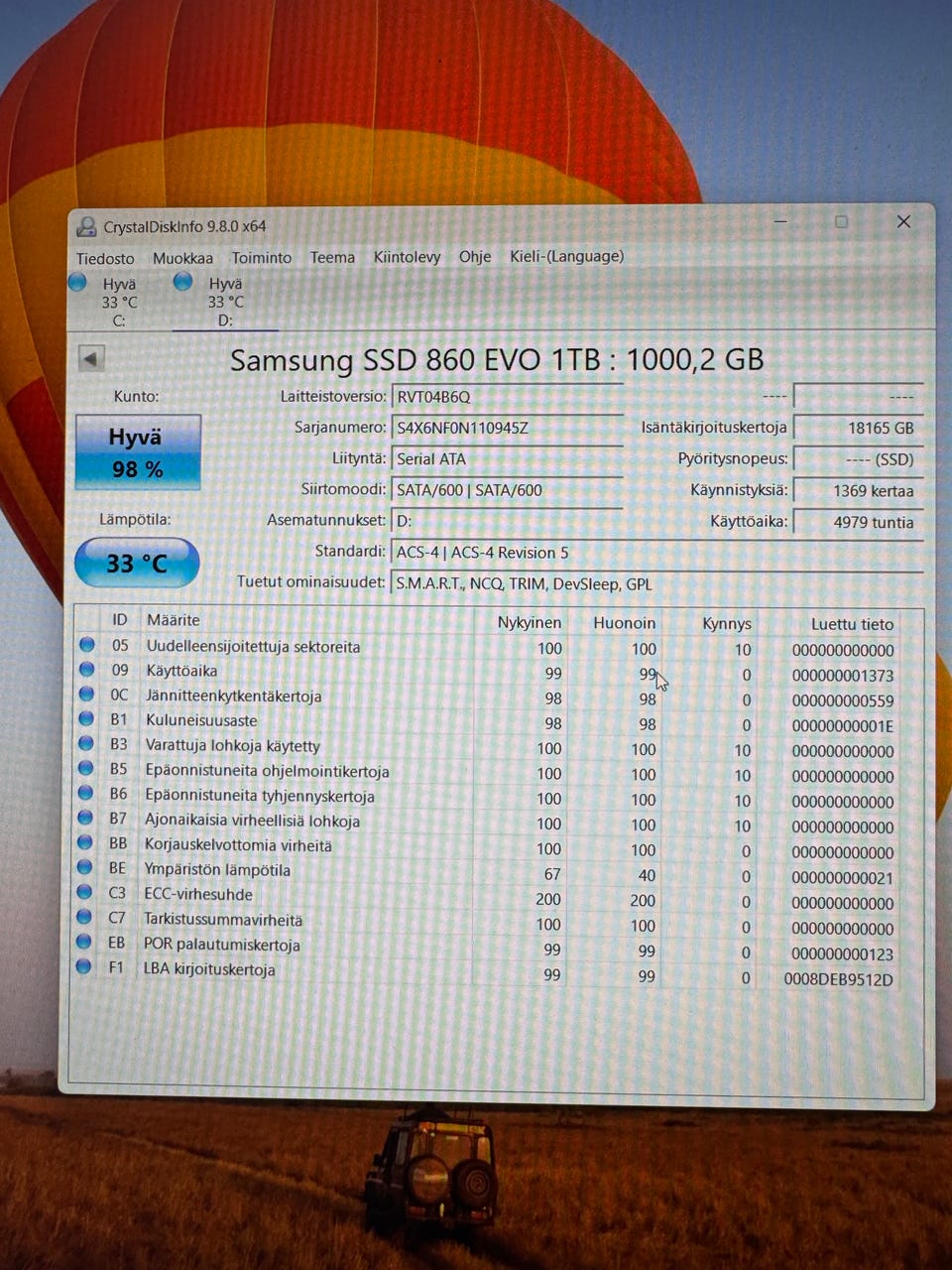The width and height of the screenshot is (952, 1270).
Task: Select drive D: status circle icon
Action: [182, 282]
